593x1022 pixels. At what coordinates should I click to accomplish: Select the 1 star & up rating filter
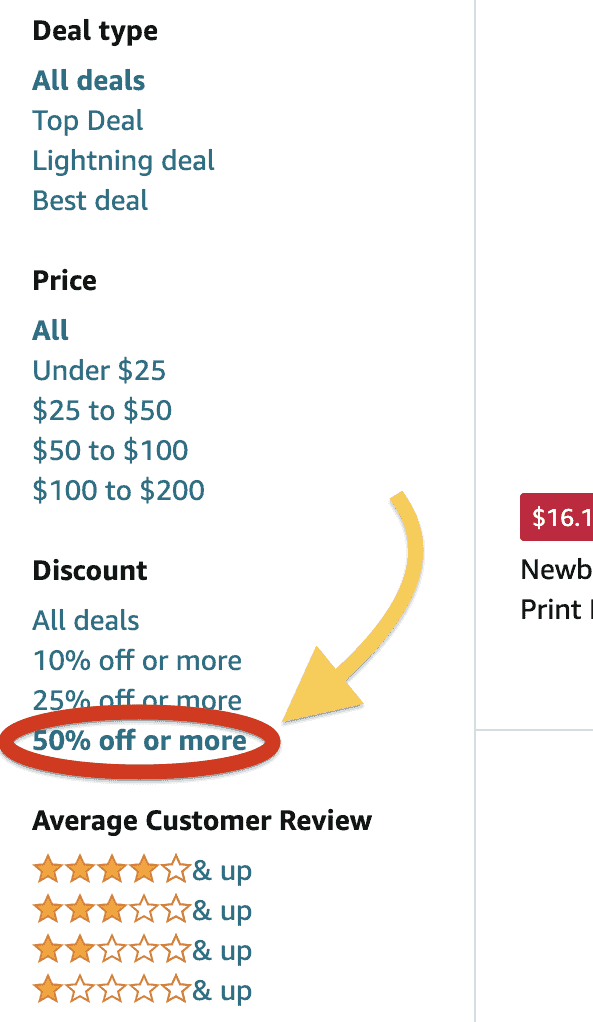[142, 990]
